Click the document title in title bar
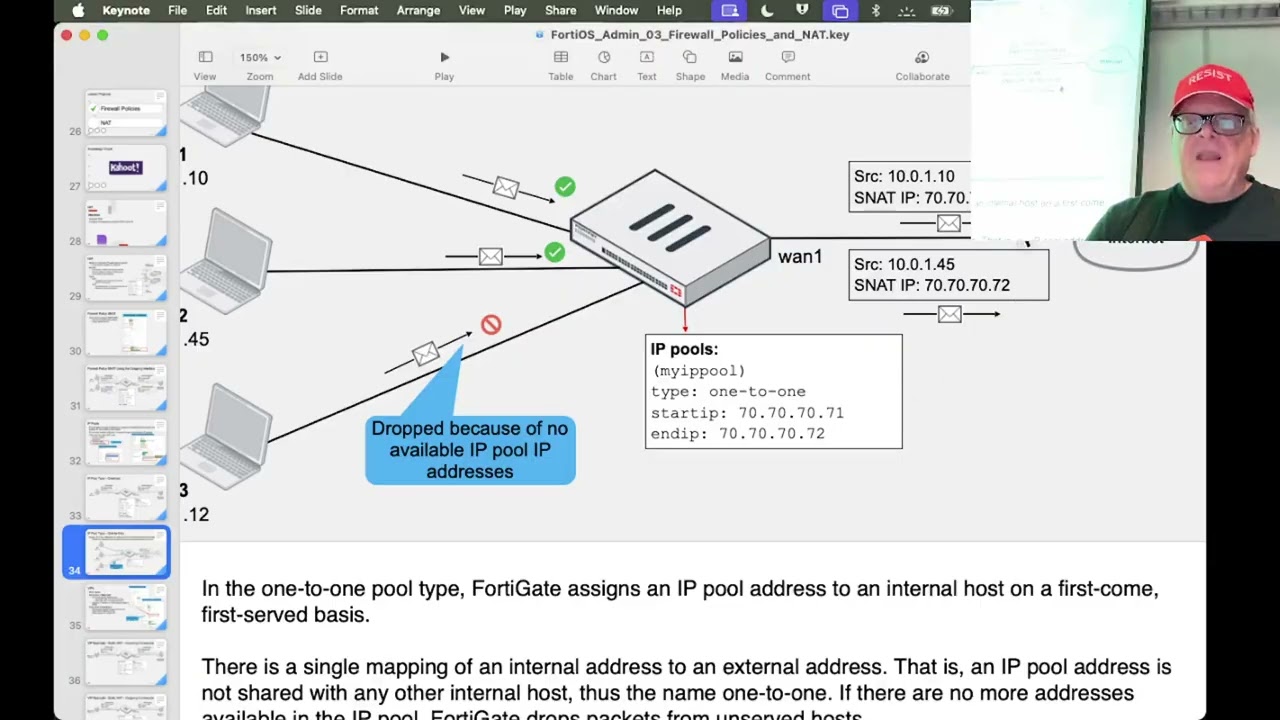Image resolution: width=1280 pixels, height=720 pixels. click(x=699, y=34)
